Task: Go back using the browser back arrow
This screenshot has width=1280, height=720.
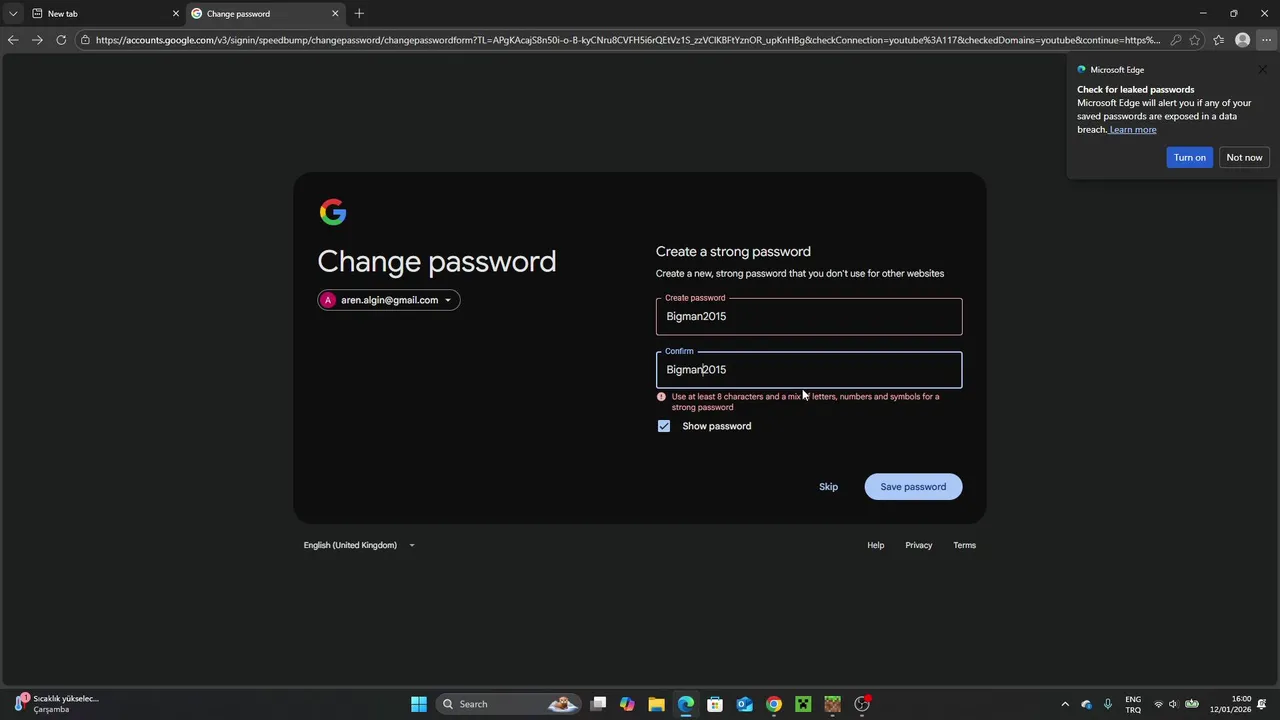Action: pos(12,40)
